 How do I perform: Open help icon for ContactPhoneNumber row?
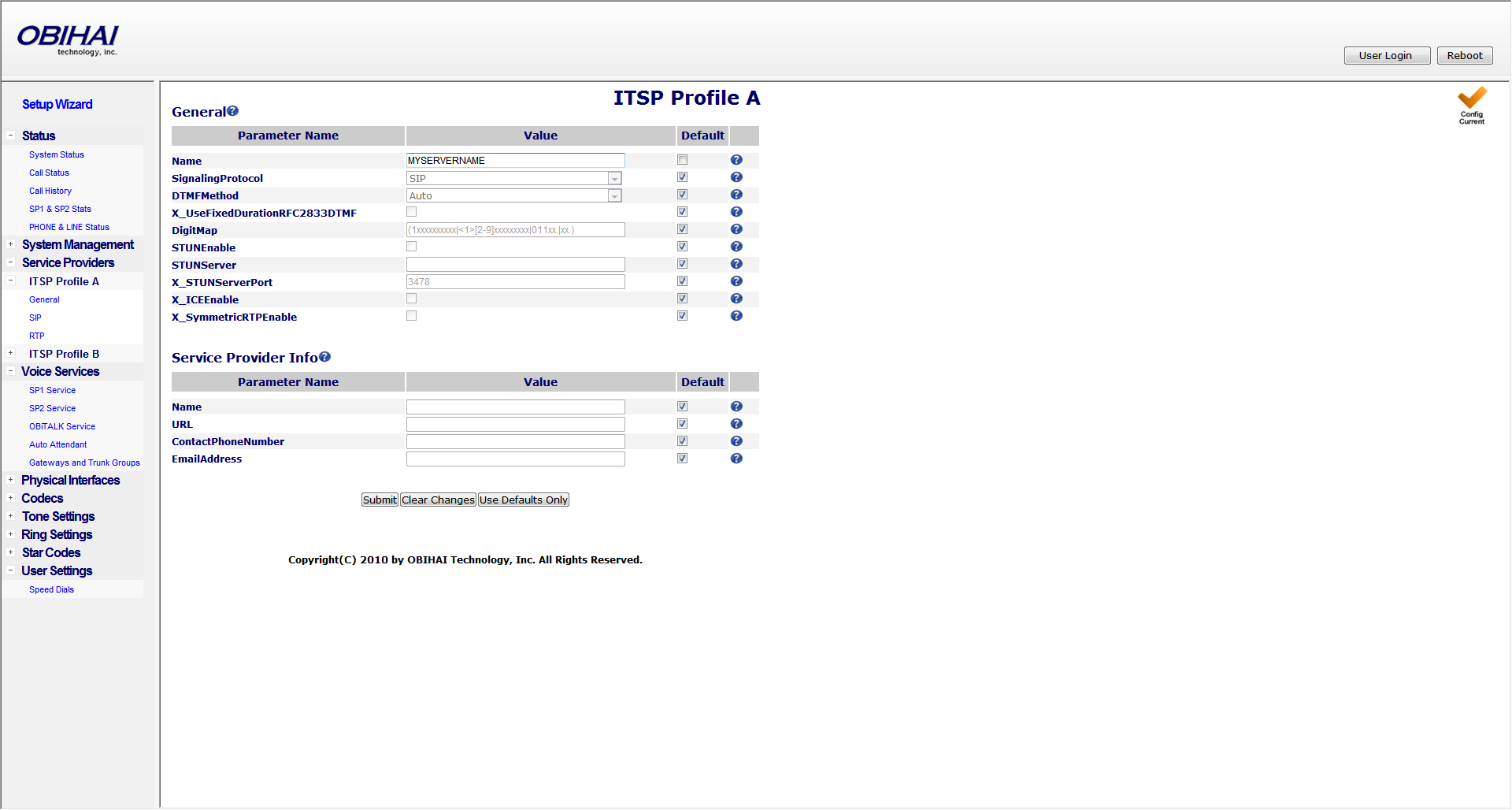[736, 441]
